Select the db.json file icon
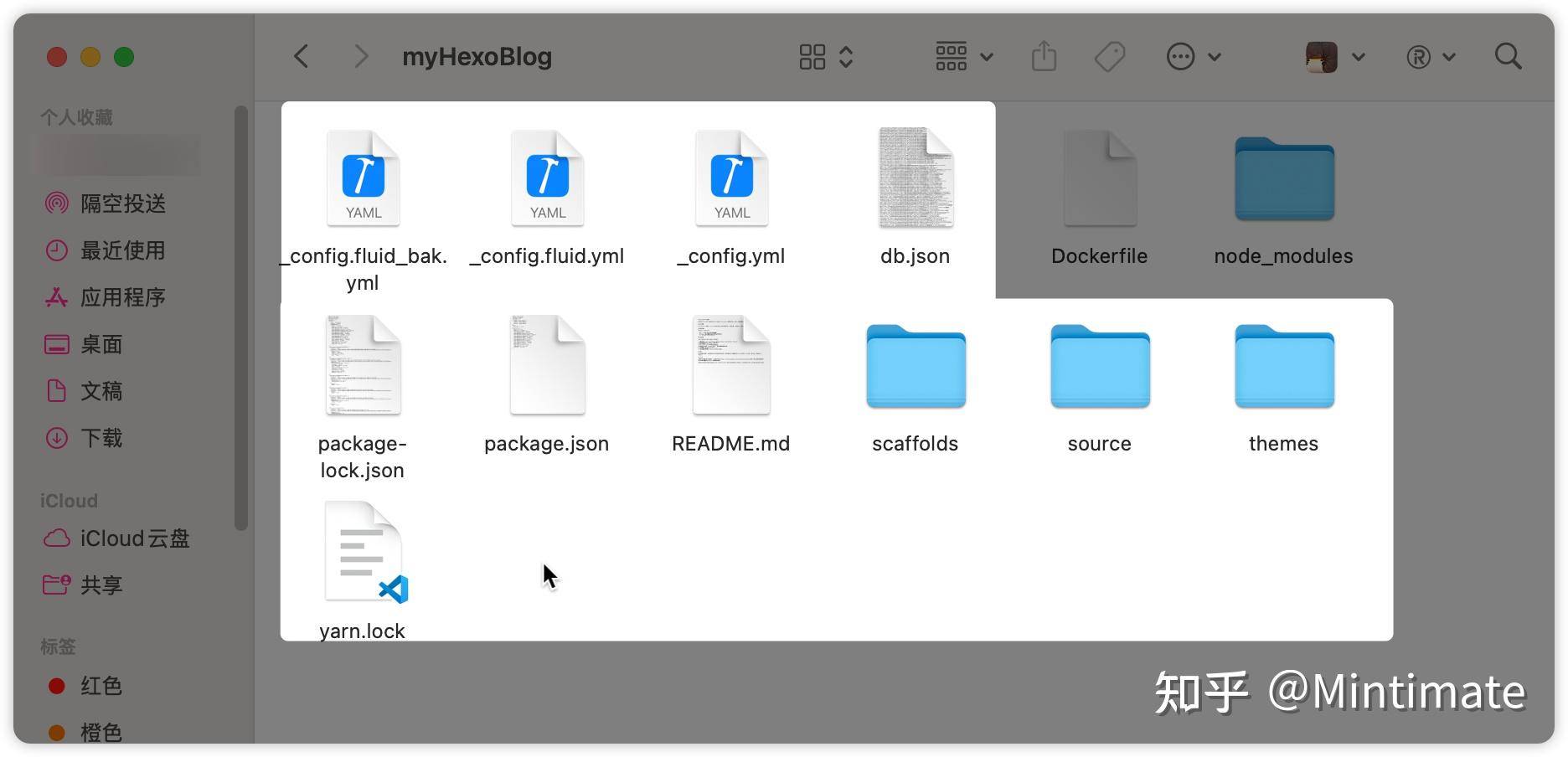Screen dimensions: 1568x757 916,178
